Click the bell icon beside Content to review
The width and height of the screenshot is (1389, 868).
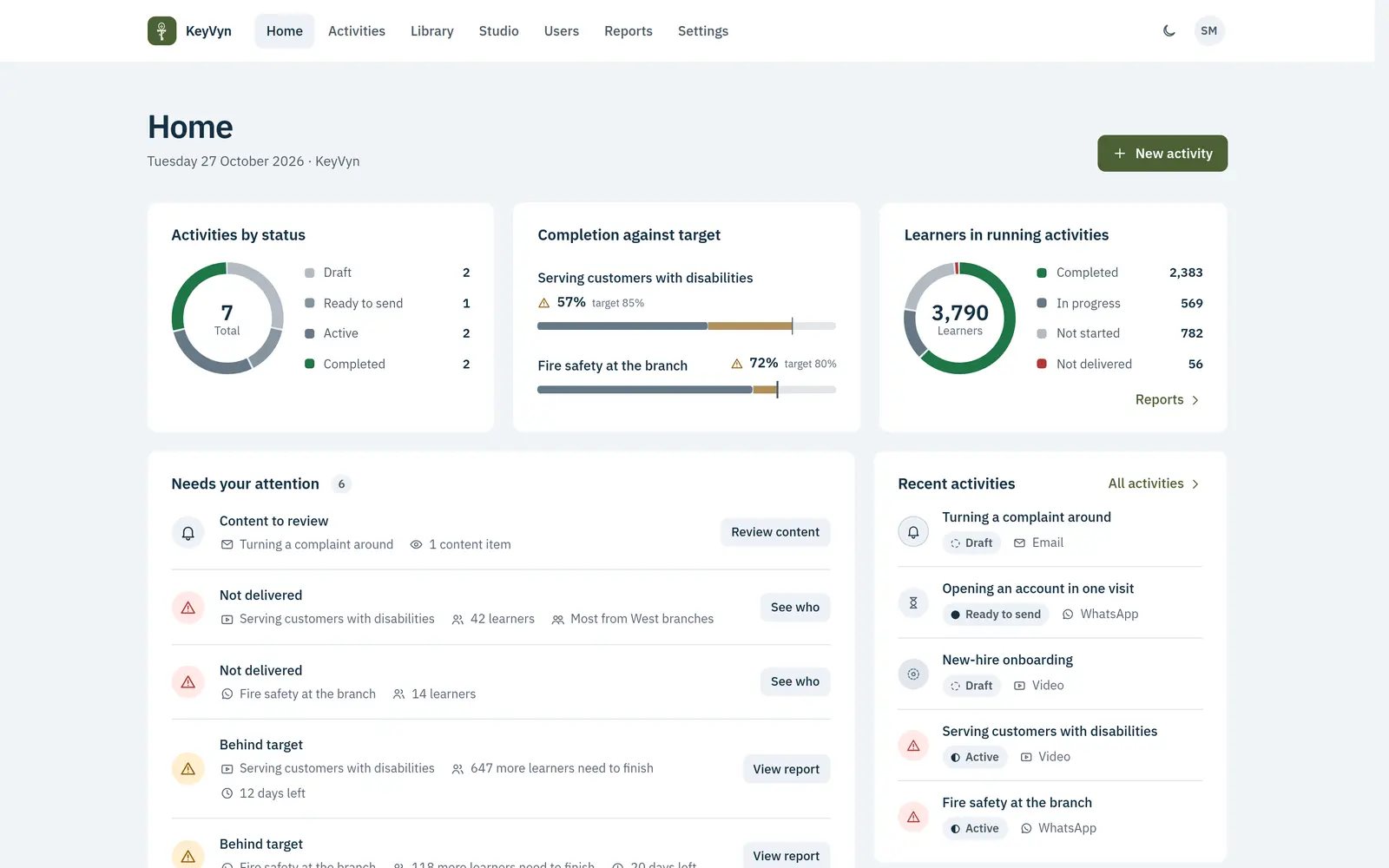point(188,533)
